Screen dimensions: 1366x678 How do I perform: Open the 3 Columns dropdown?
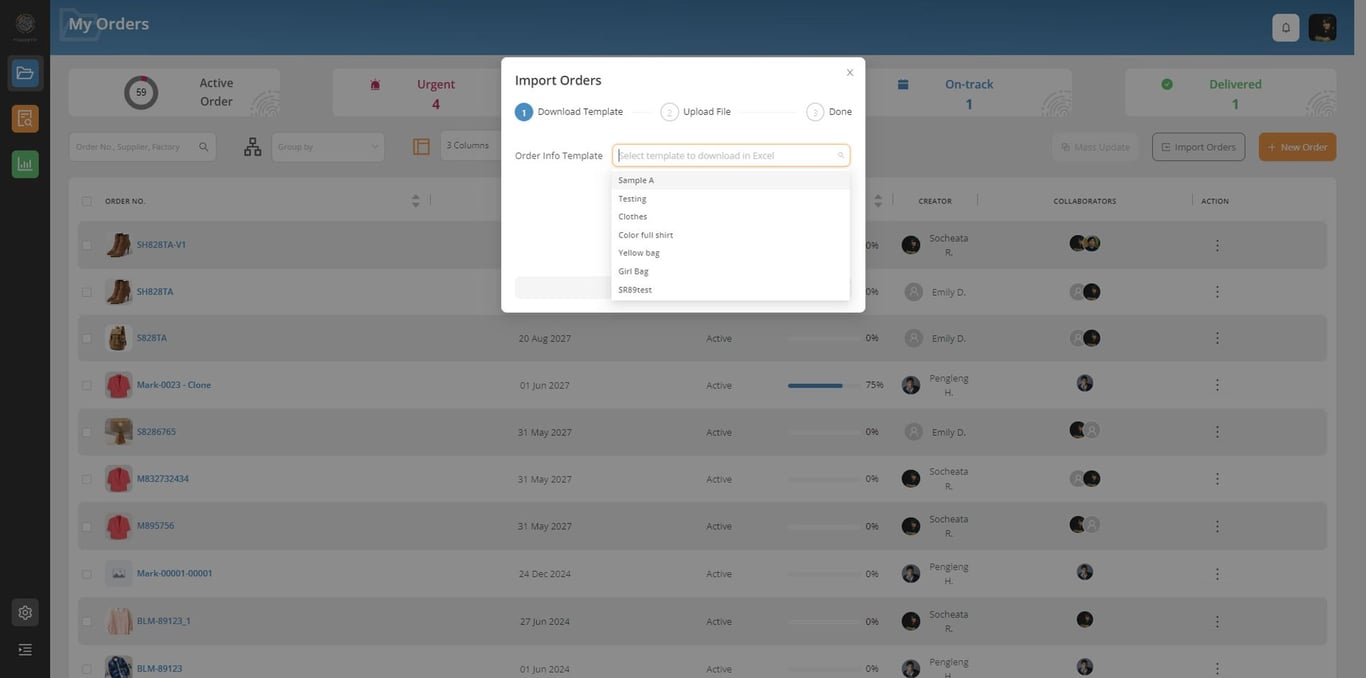coord(470,146)
